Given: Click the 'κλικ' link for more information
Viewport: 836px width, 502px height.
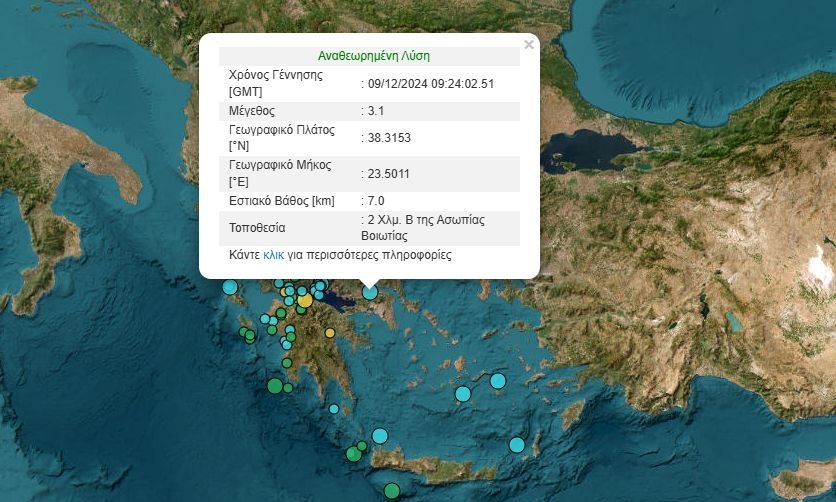Looking at the screenshot, I should pyautogui.click(x=273, y=255).
